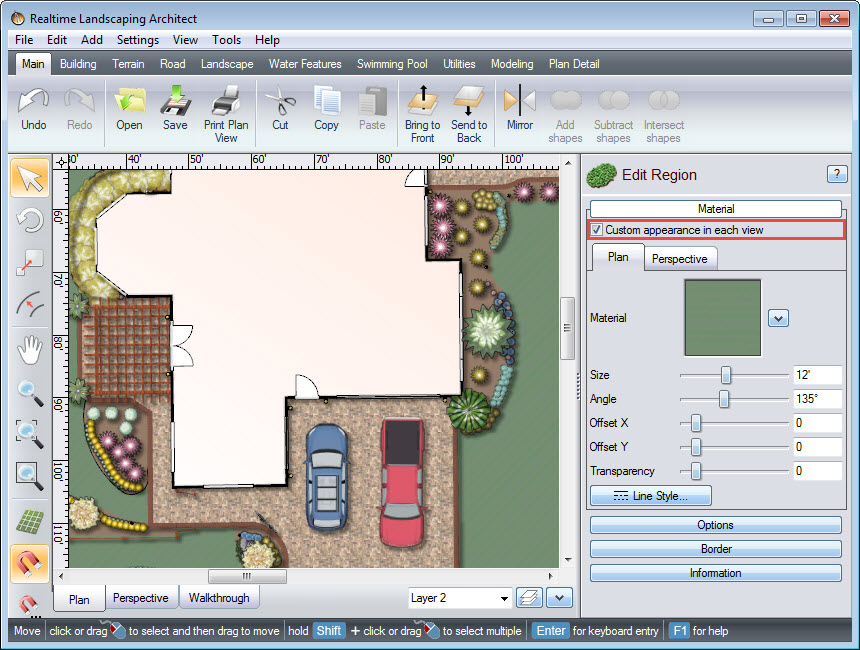Open the Add menu
Image resolution: width=860 pixels, height=650 pixels.
pos(92,40)
